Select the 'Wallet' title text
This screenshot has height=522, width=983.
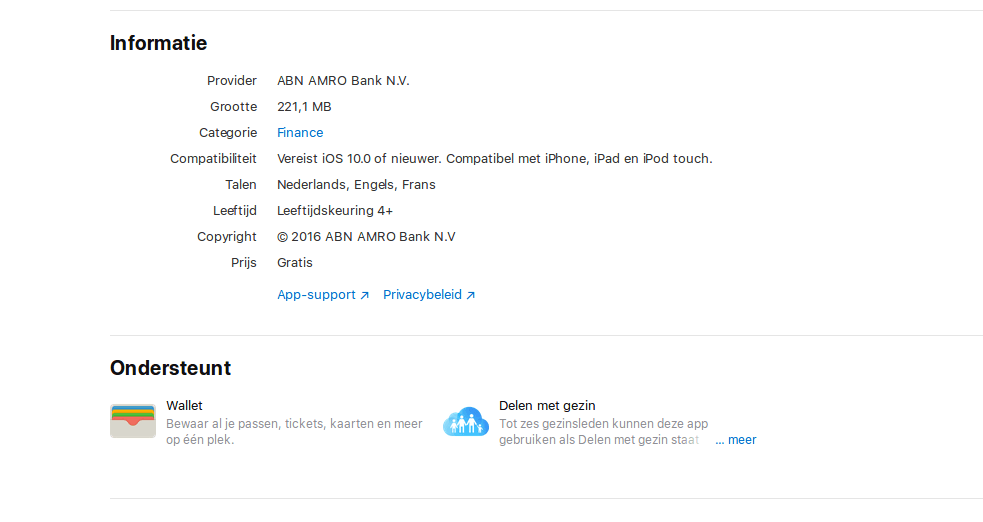coord(184,406)
